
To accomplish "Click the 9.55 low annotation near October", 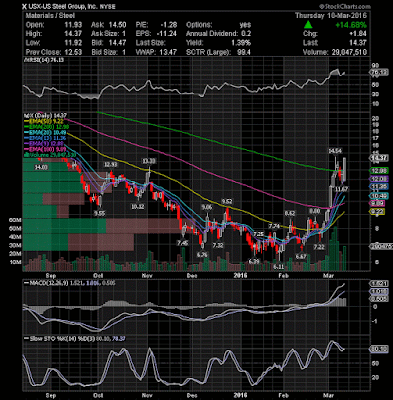I will 99,214.
